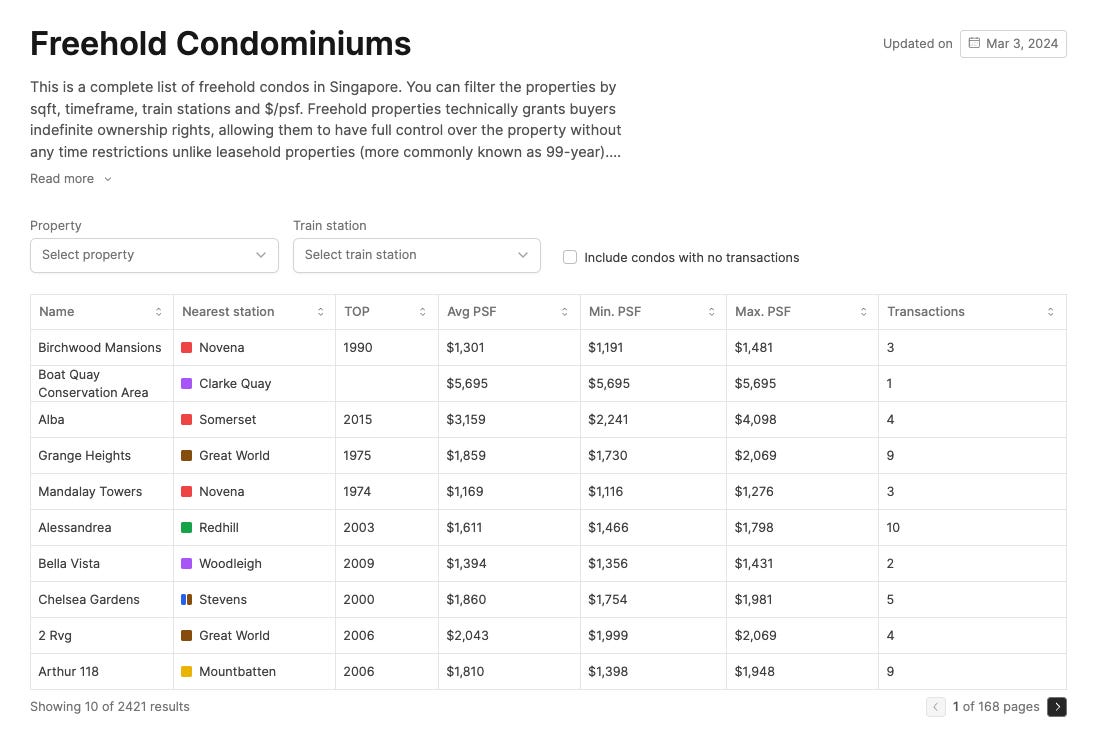Click the previous page arrow
1095x750 pixels.
pos(936,707)
